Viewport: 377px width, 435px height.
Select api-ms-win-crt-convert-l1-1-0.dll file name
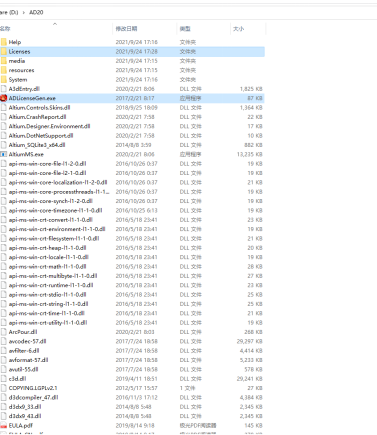tap(51, 220)
